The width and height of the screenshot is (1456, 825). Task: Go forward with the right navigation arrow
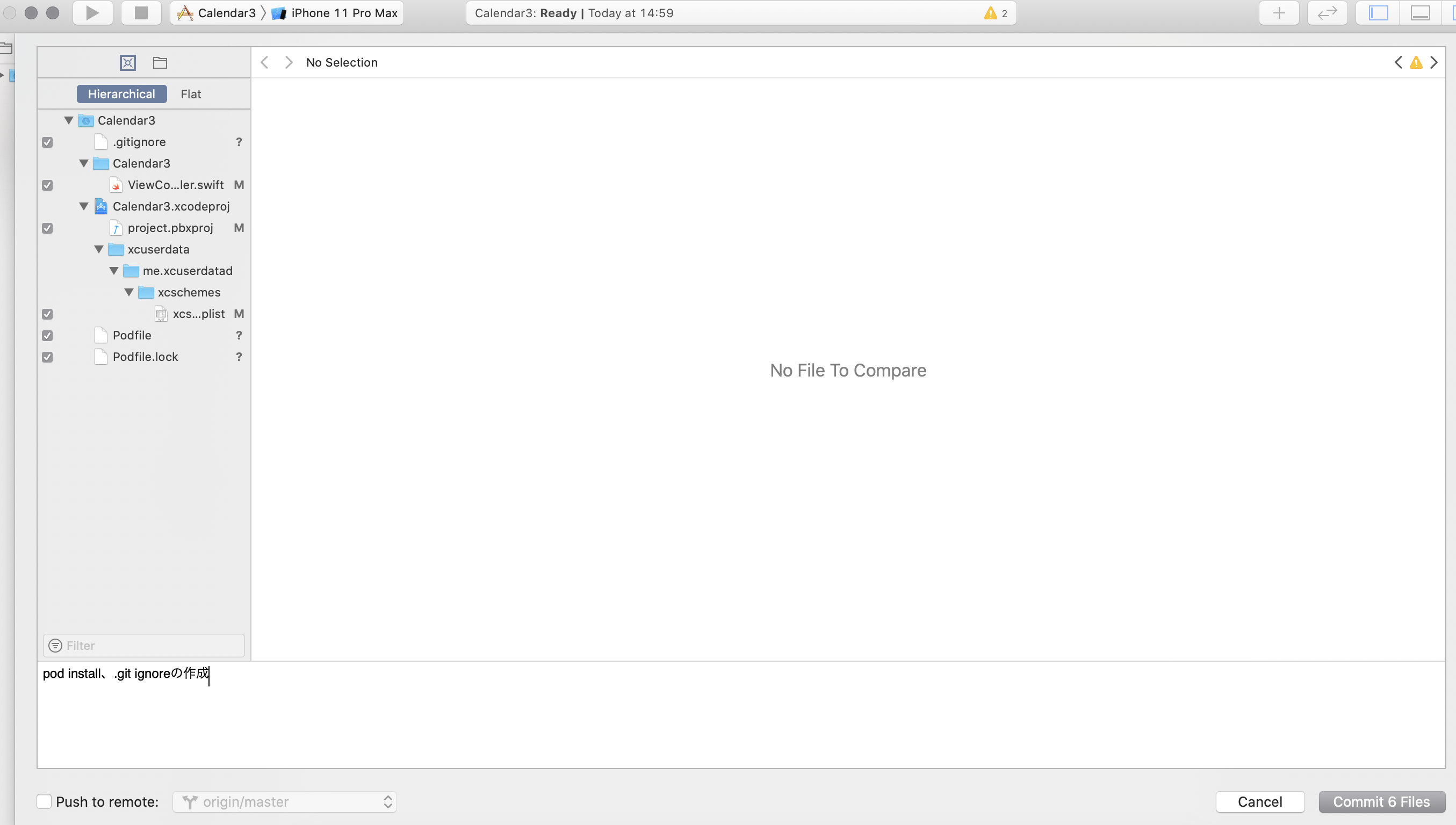point(289,62)
